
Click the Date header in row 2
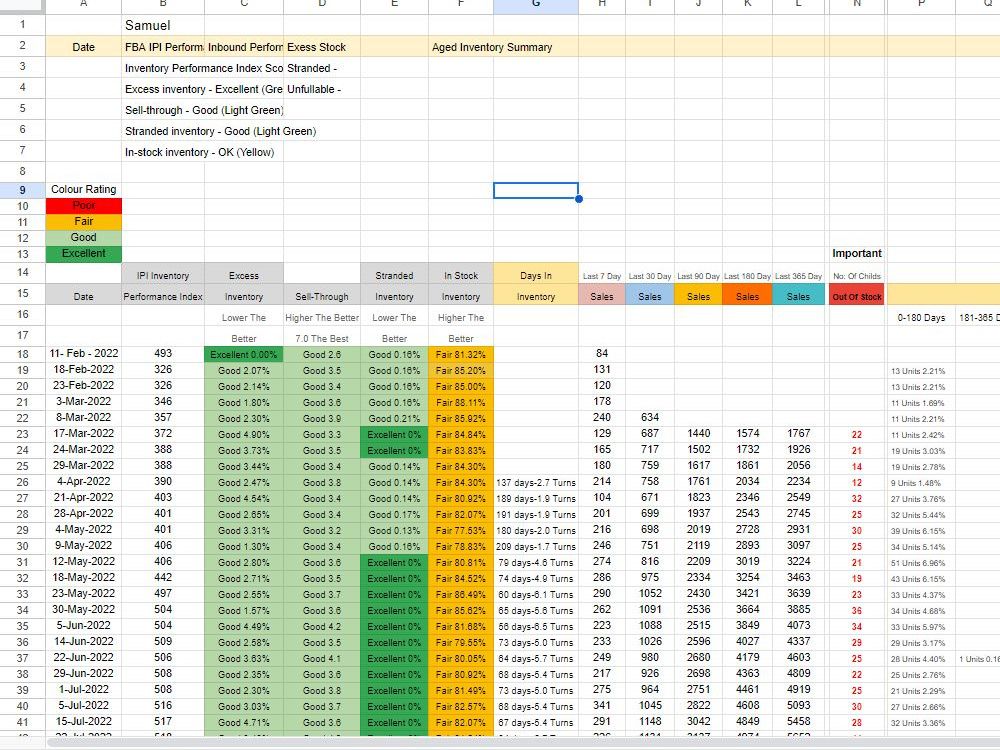coord(84,47)
